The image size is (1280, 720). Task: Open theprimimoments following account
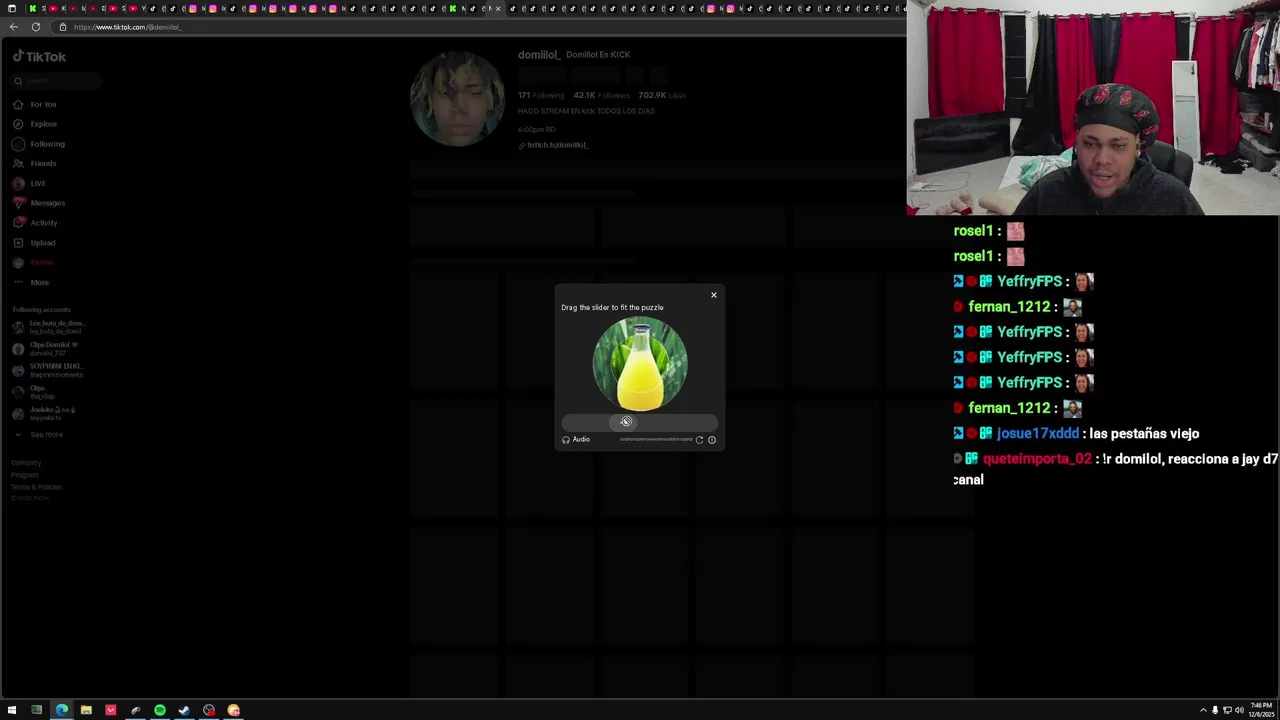48,370
